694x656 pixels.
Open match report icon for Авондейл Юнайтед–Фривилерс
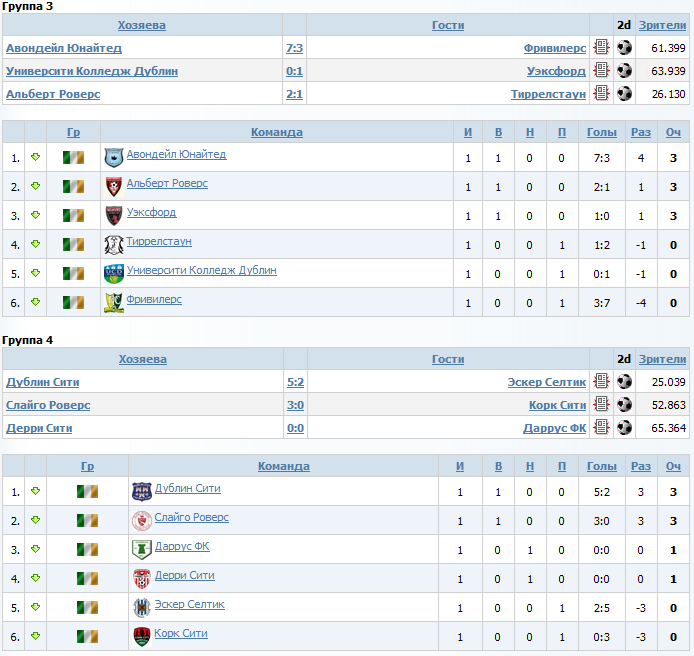tap(601, 47)
